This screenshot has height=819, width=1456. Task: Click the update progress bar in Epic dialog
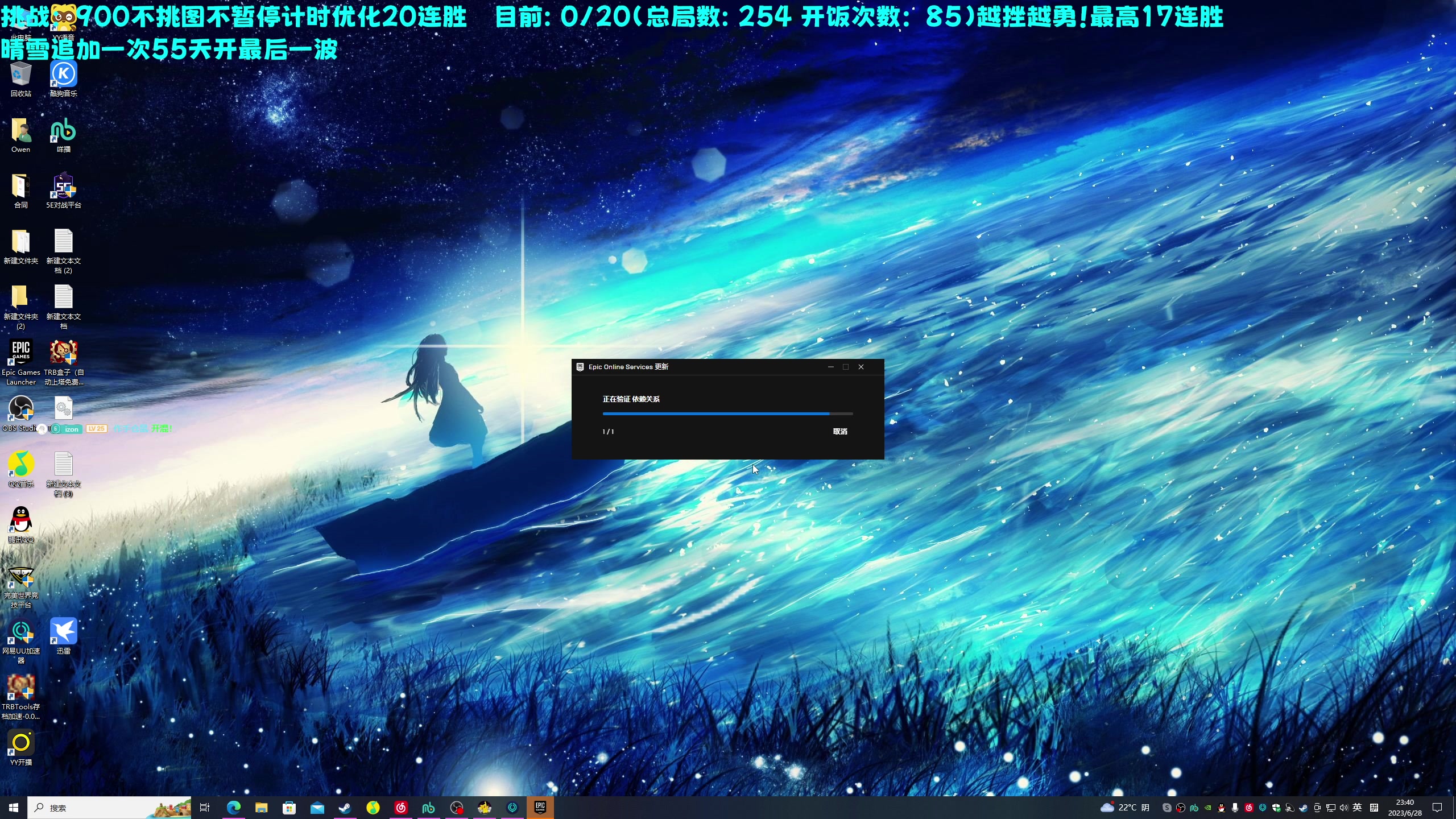tap(727, 413)
